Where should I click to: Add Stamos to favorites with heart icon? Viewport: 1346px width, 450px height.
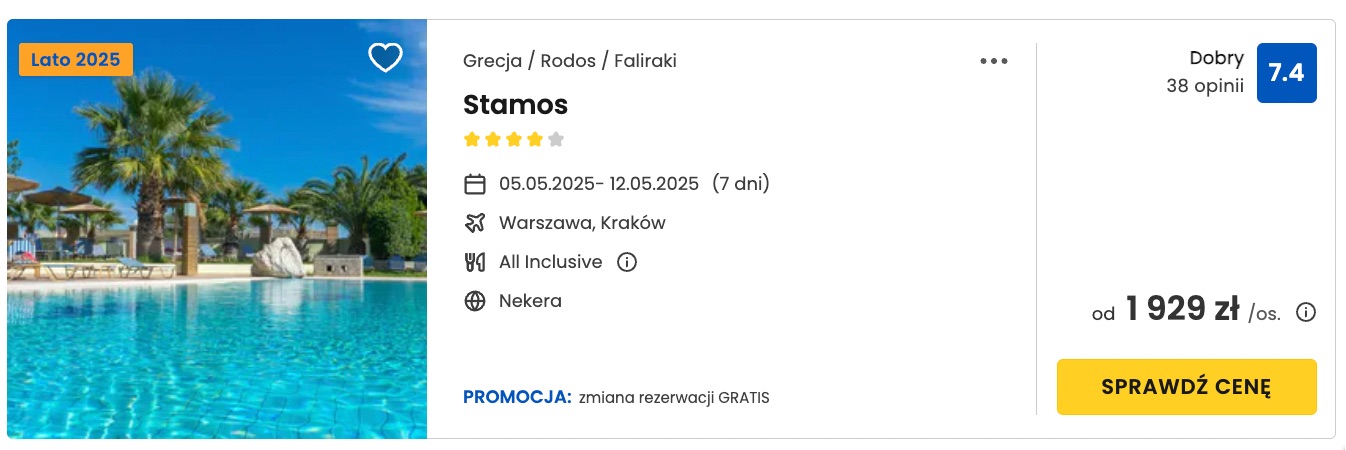[385, 58]
